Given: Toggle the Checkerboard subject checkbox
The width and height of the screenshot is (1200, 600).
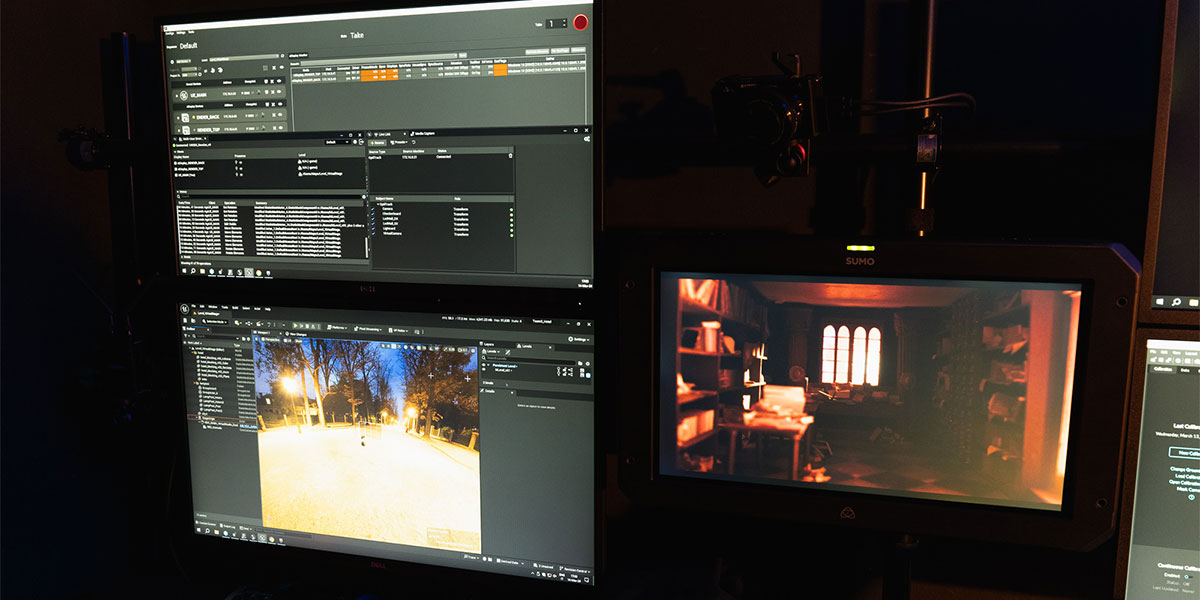Looking at the screenshot, I should click(375, 214).
